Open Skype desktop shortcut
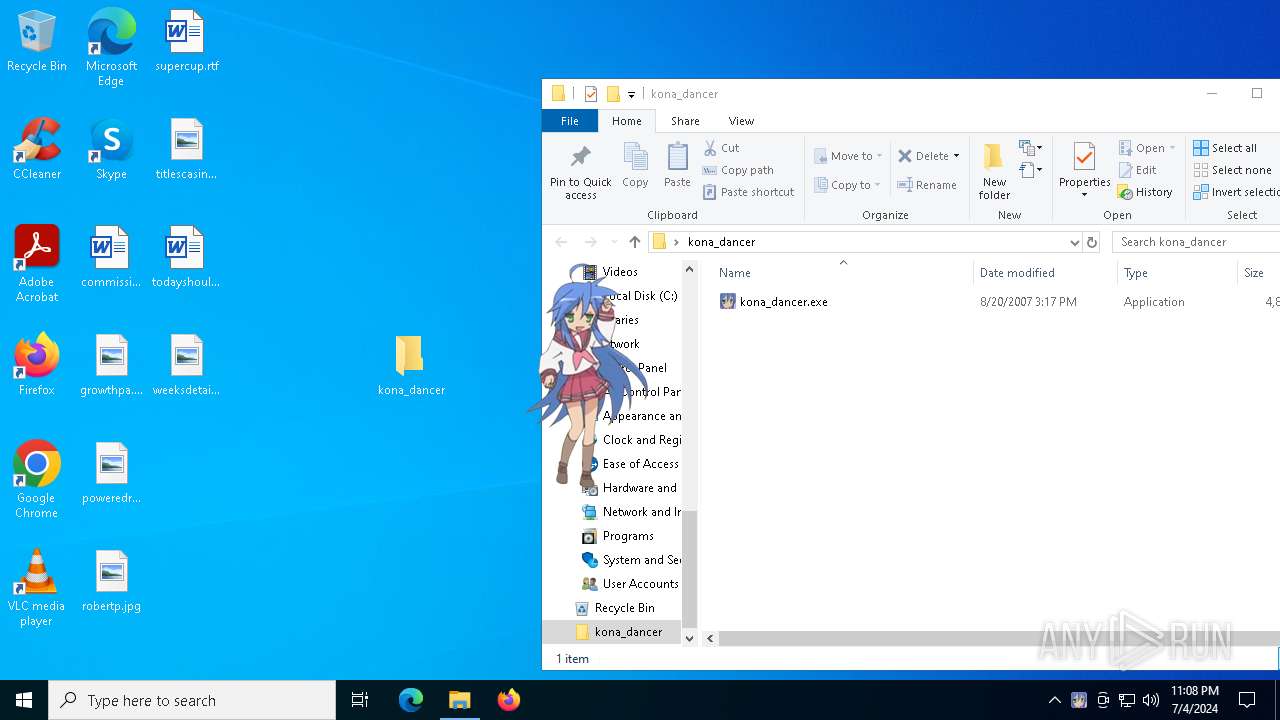1280x720 pixels. click(x=111, y=150)
